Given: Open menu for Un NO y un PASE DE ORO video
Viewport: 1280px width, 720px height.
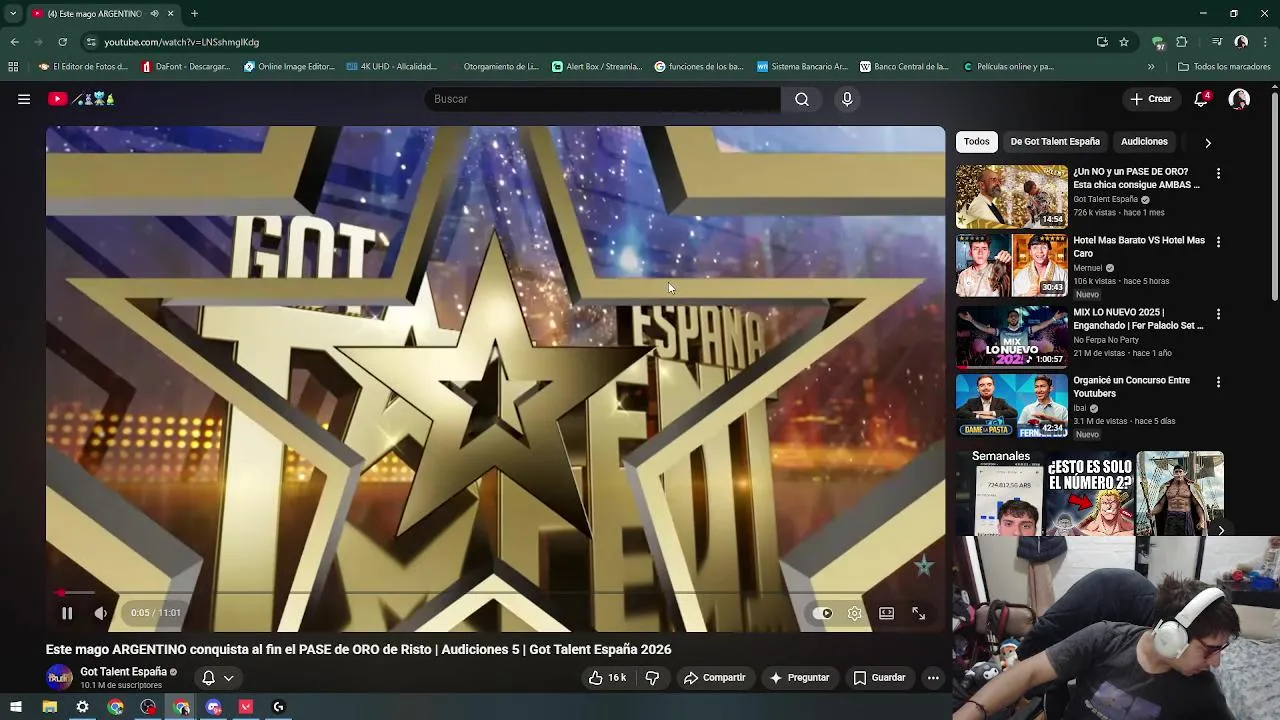Looking at the screenshot, I should pyautogui.click(x=1218, y=173).
